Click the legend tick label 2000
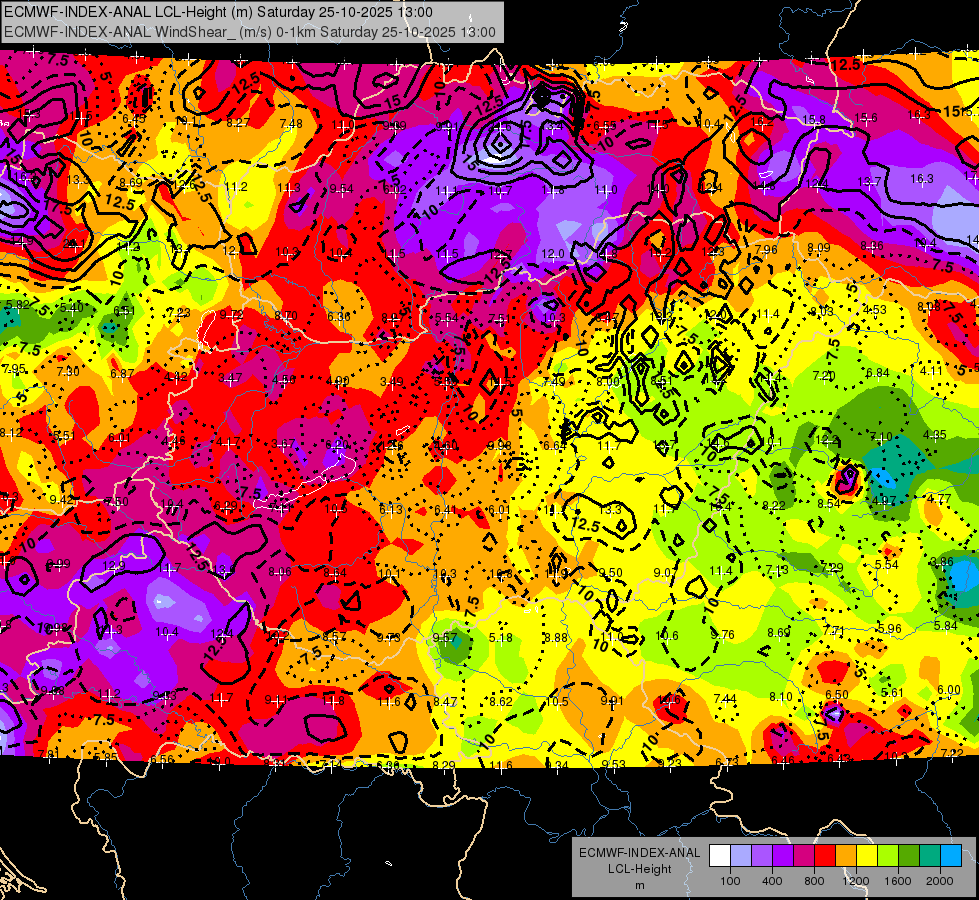 pyautogui.click(x=940, y=881)
